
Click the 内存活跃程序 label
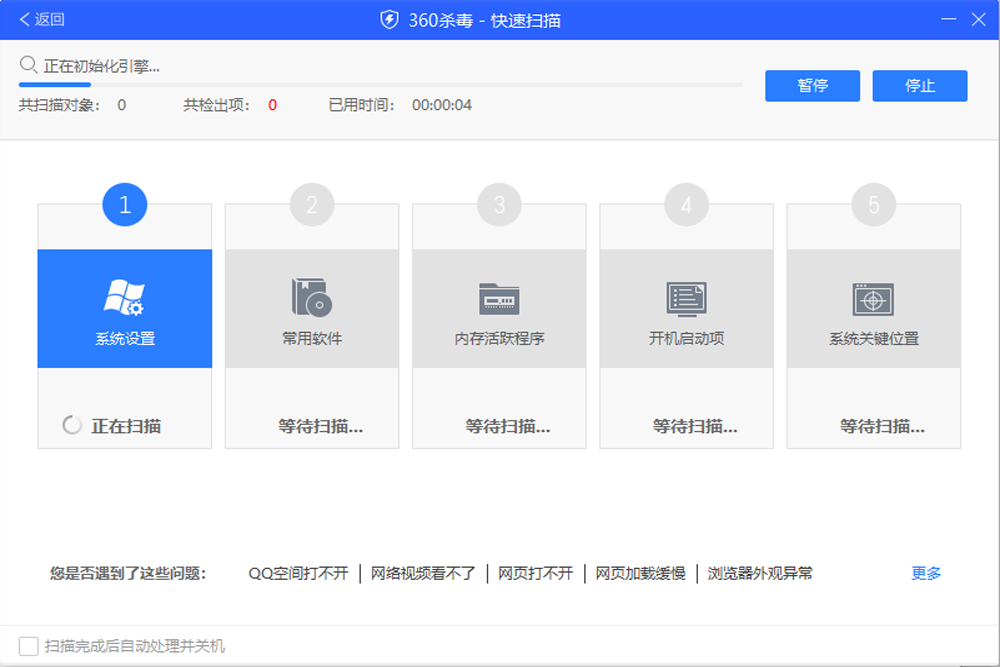499,339
